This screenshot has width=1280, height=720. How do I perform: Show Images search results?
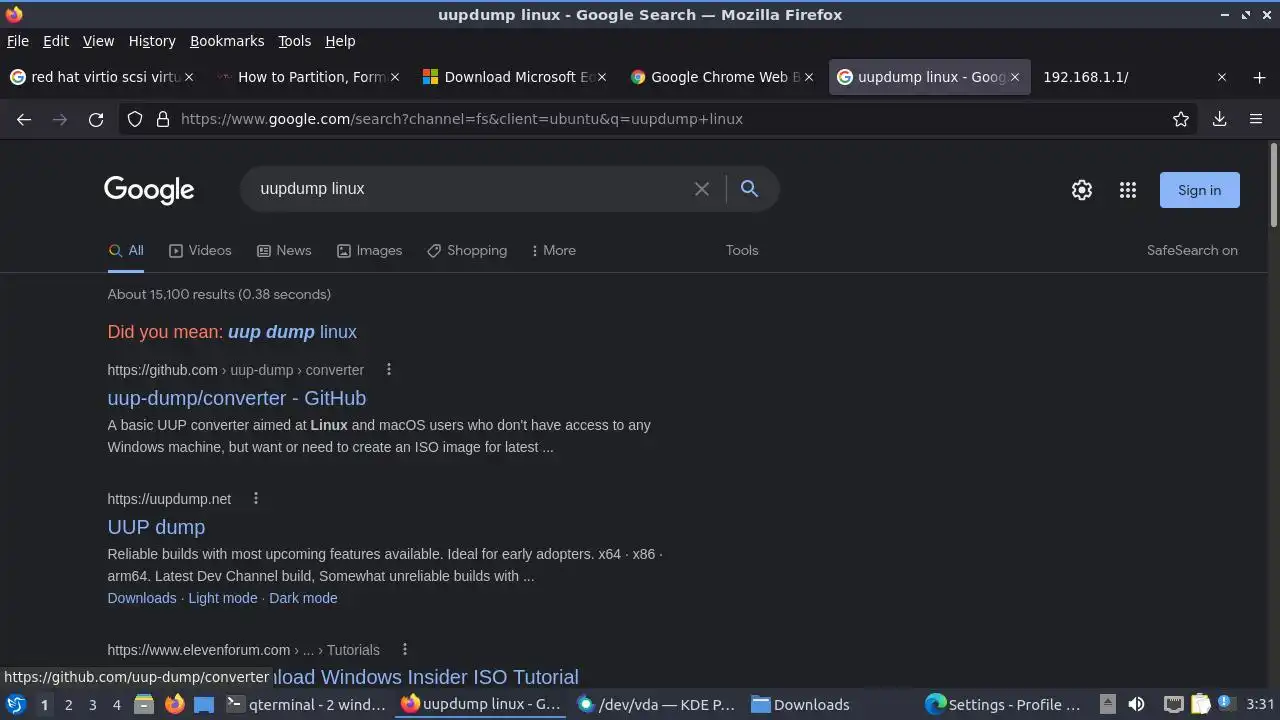pyautogui.click(x=369, y=251)
